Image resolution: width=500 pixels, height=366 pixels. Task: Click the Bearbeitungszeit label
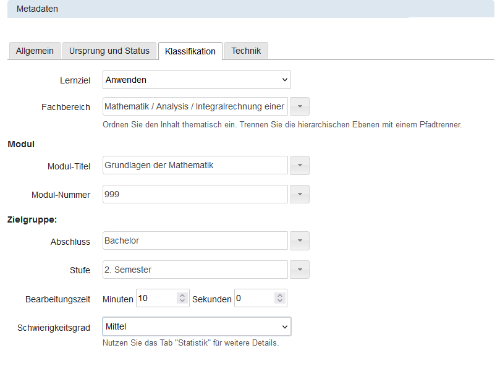(x=58, y=299)
